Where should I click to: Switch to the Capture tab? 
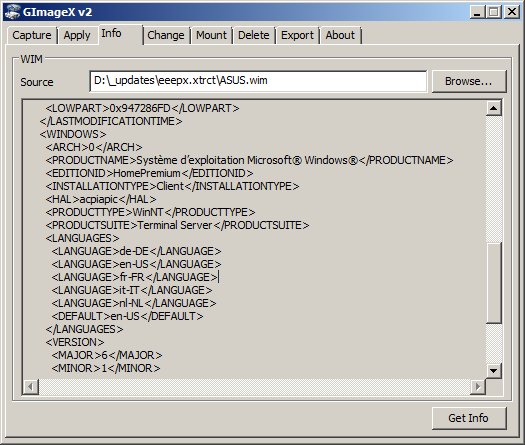click(x=32, y=35)
